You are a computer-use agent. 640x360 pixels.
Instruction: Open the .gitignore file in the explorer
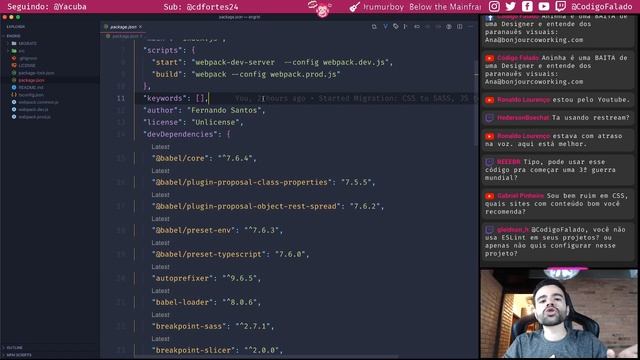(x=28, y=58)
